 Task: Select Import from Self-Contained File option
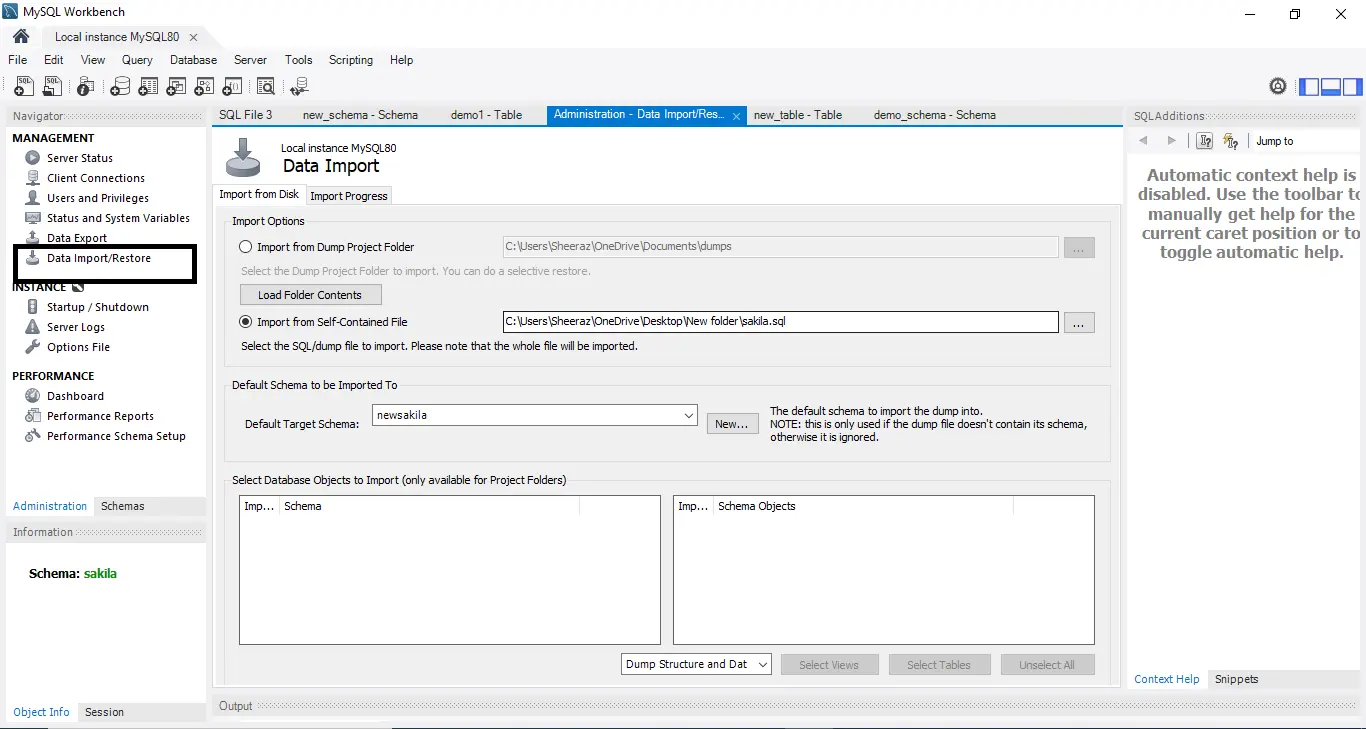[245, 322]
